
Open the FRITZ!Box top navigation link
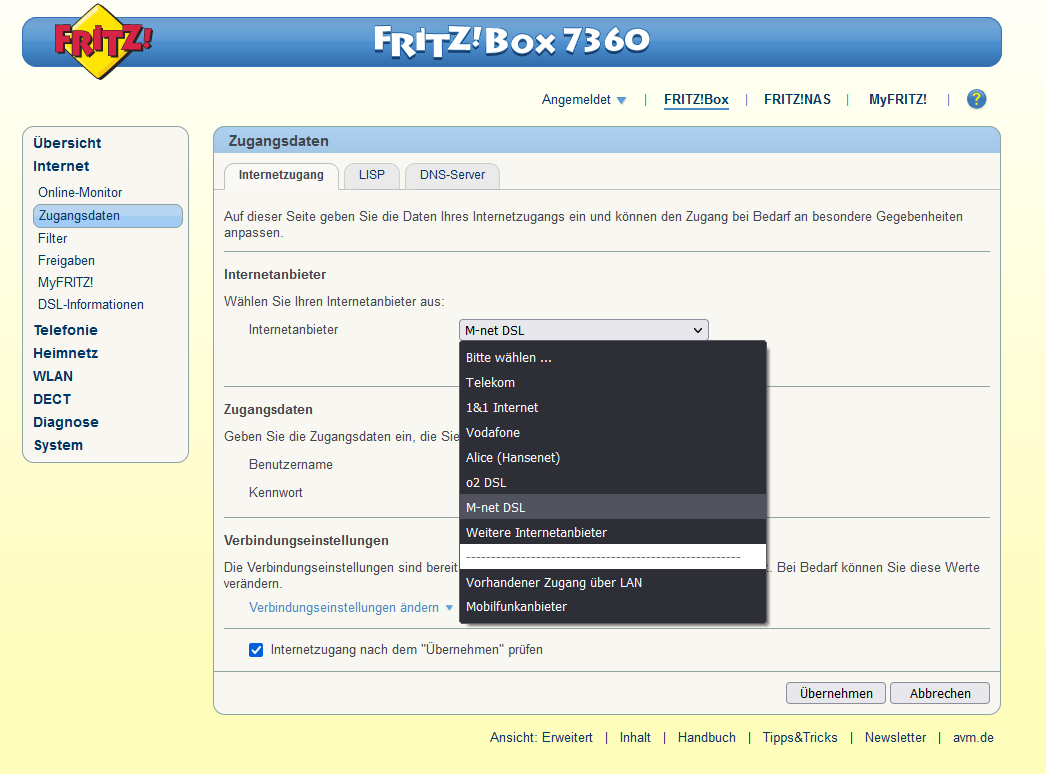click(x=696, y=99)
